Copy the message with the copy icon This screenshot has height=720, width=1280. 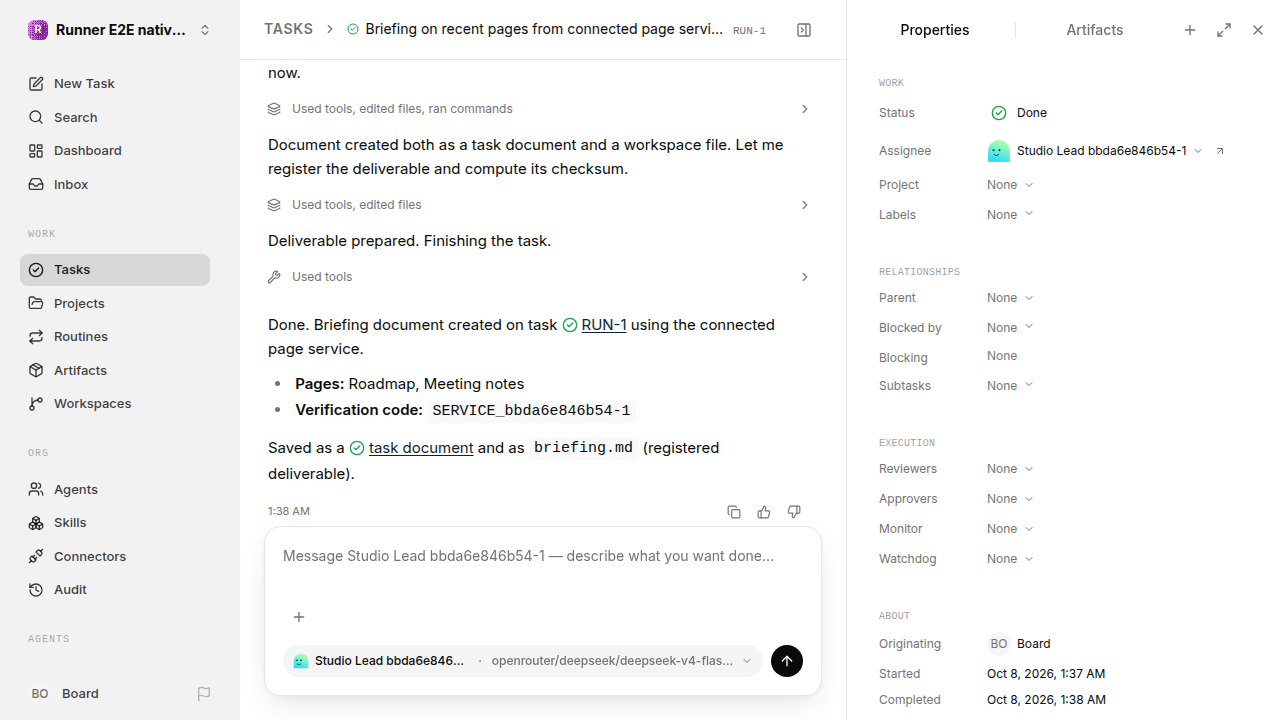(734, 512)
